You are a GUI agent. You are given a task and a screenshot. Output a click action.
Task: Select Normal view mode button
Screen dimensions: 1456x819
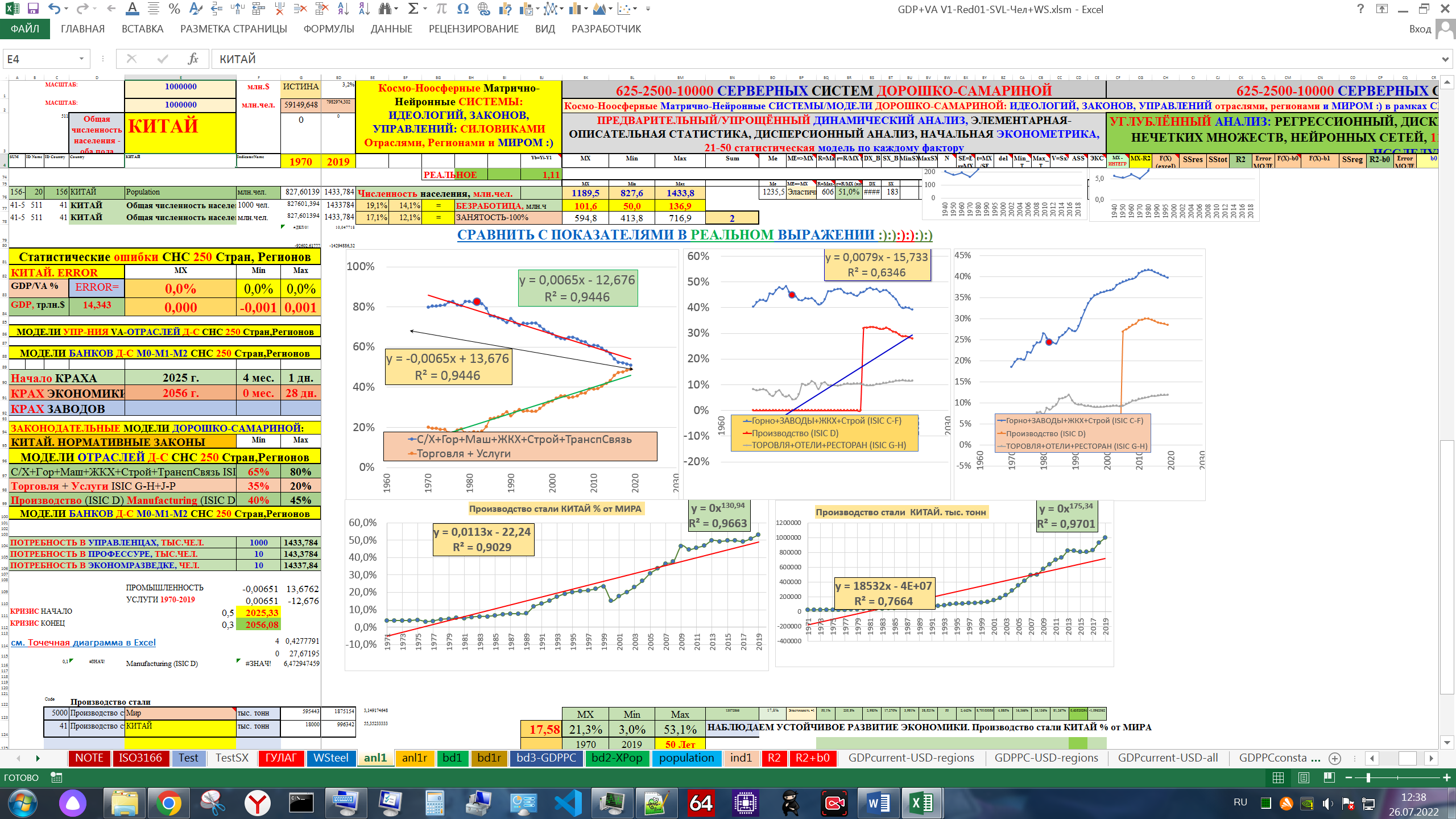coord(1278,777)
